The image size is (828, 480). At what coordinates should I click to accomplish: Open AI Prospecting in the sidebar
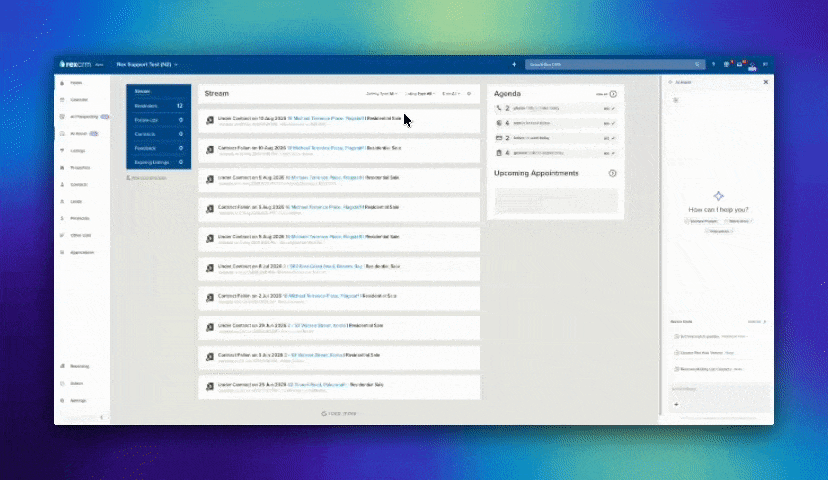(84, 117)
